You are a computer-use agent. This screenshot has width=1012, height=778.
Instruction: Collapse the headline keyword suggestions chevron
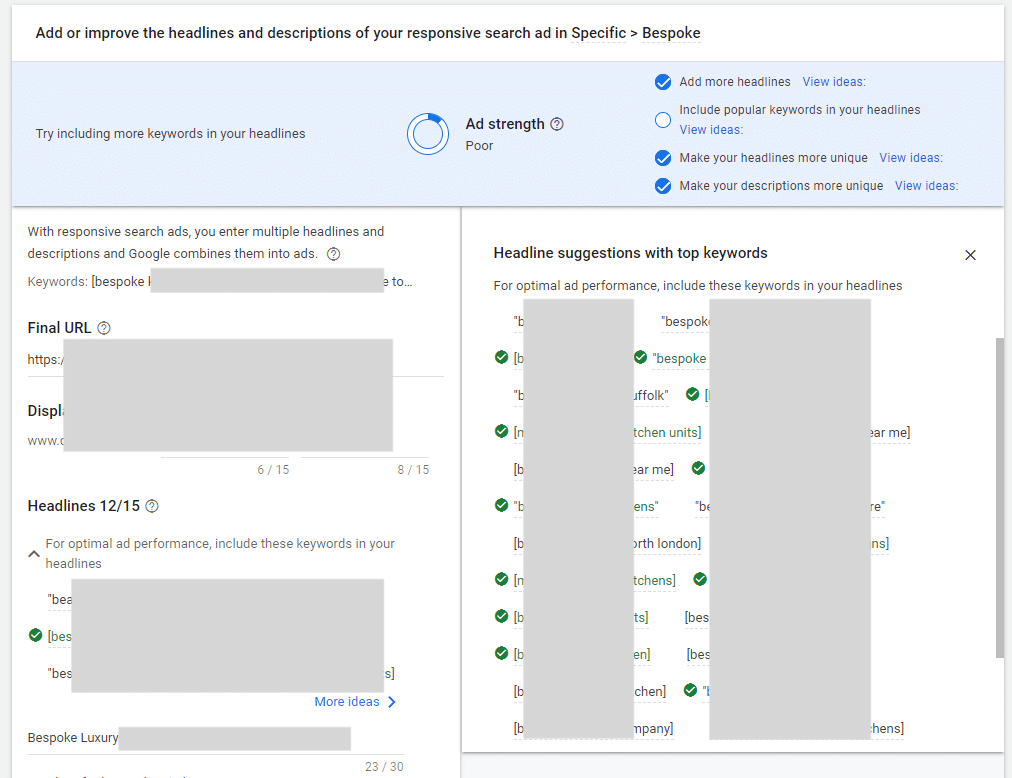click(34, 553)
